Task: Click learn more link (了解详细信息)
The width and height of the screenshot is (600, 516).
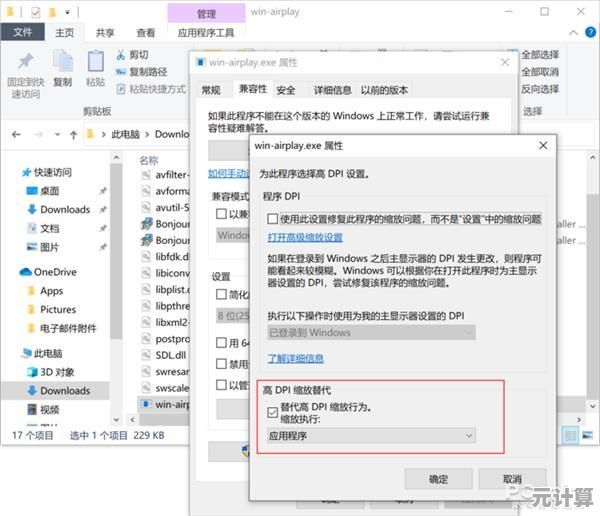Action: [x=295, y=358]
